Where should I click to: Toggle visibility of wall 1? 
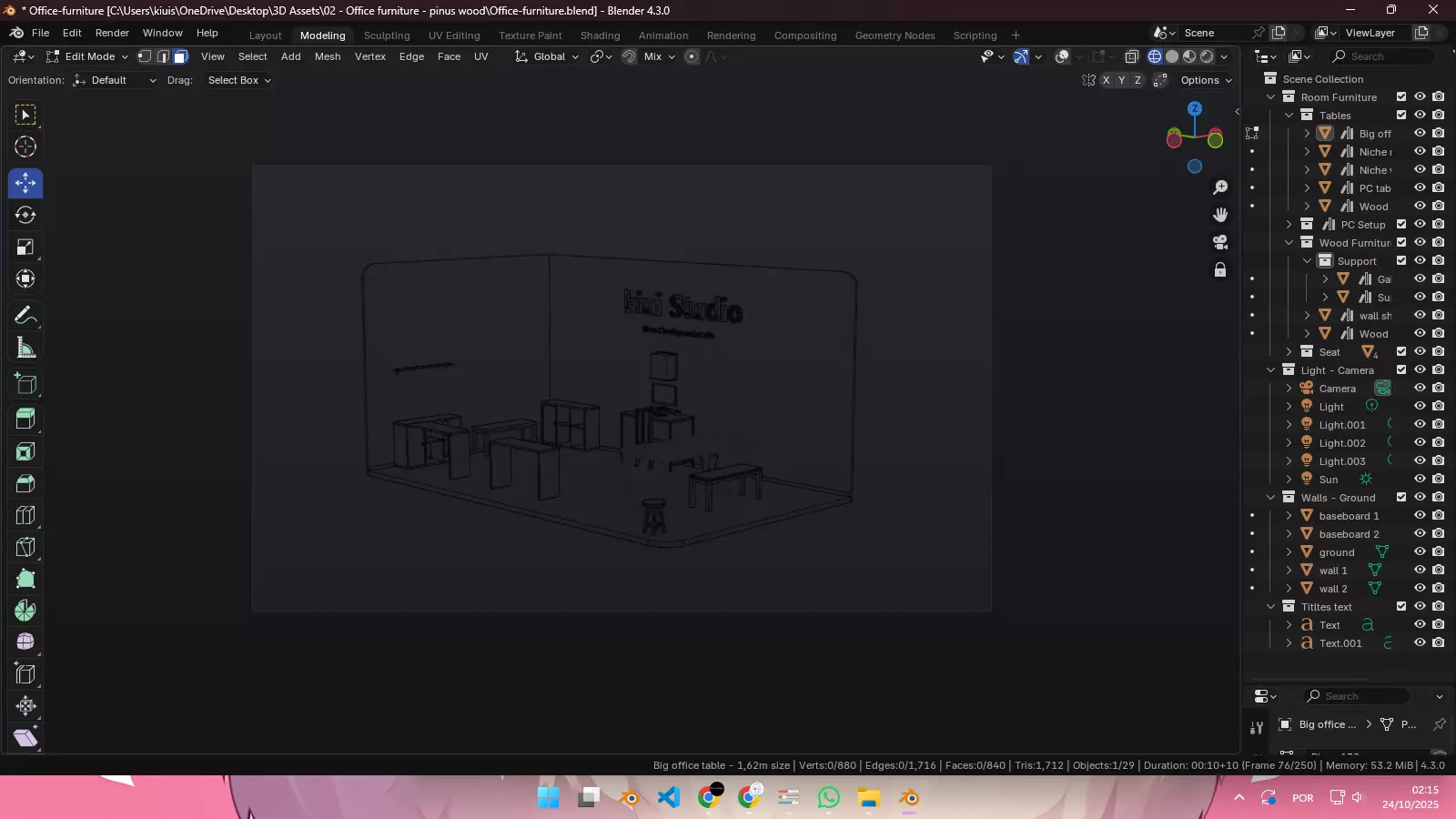tap(1420, 570)
